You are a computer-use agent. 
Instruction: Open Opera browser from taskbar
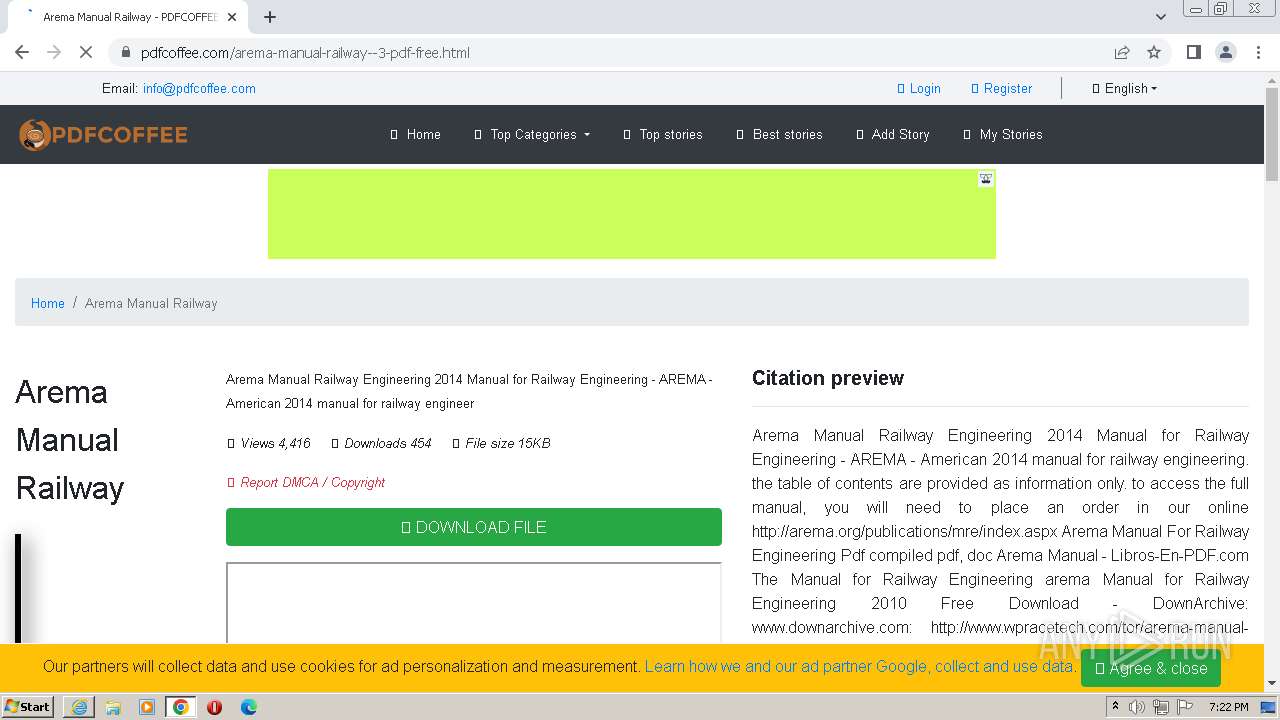tap(214, 707)
